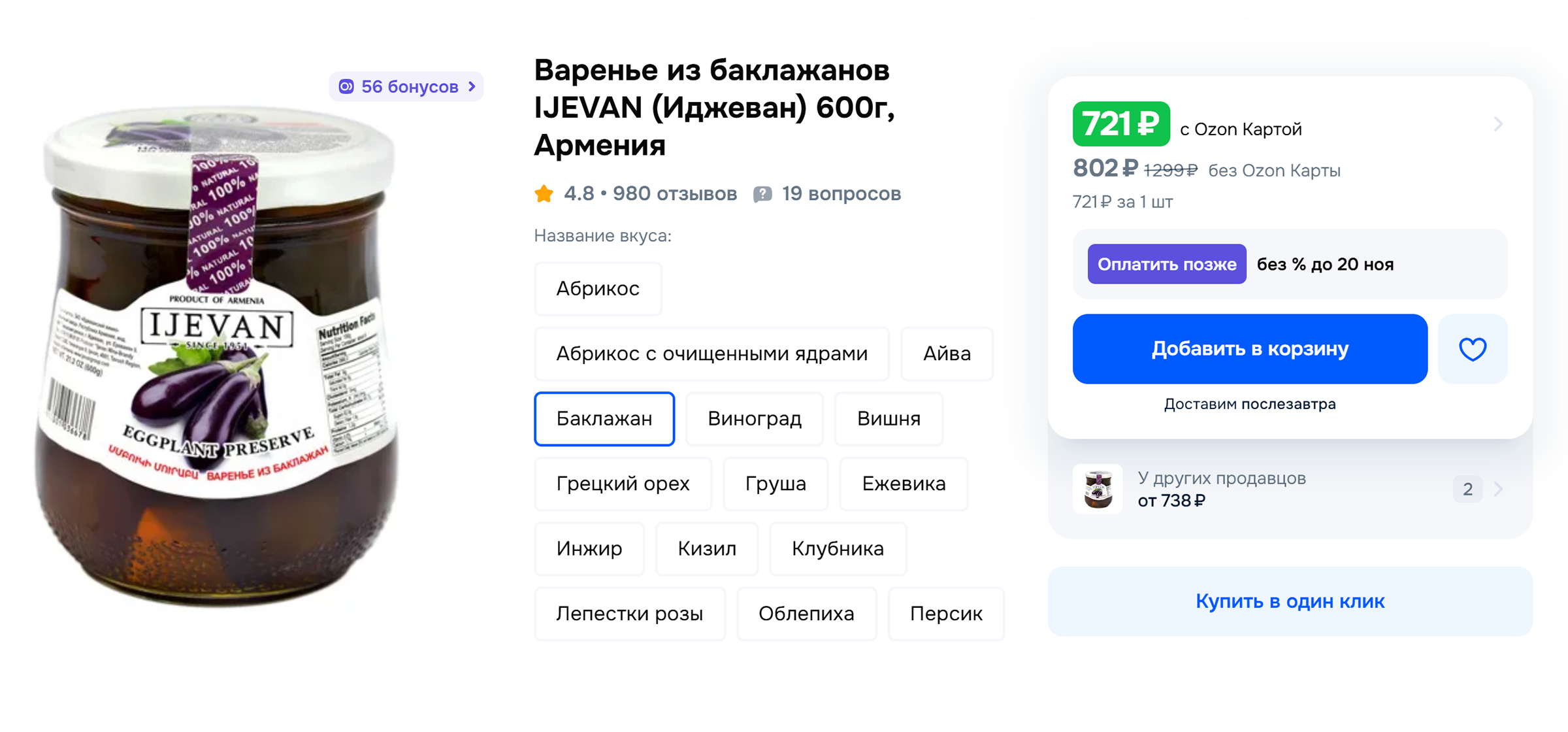1568x732 pixels.
Task: Select the Виноград flavor
Action: [x=754, y=418]
